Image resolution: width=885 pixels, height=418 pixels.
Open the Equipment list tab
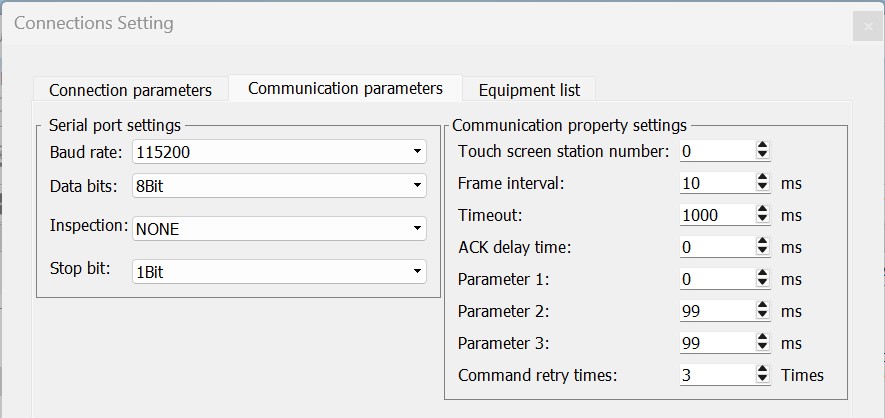coord(529,90)
